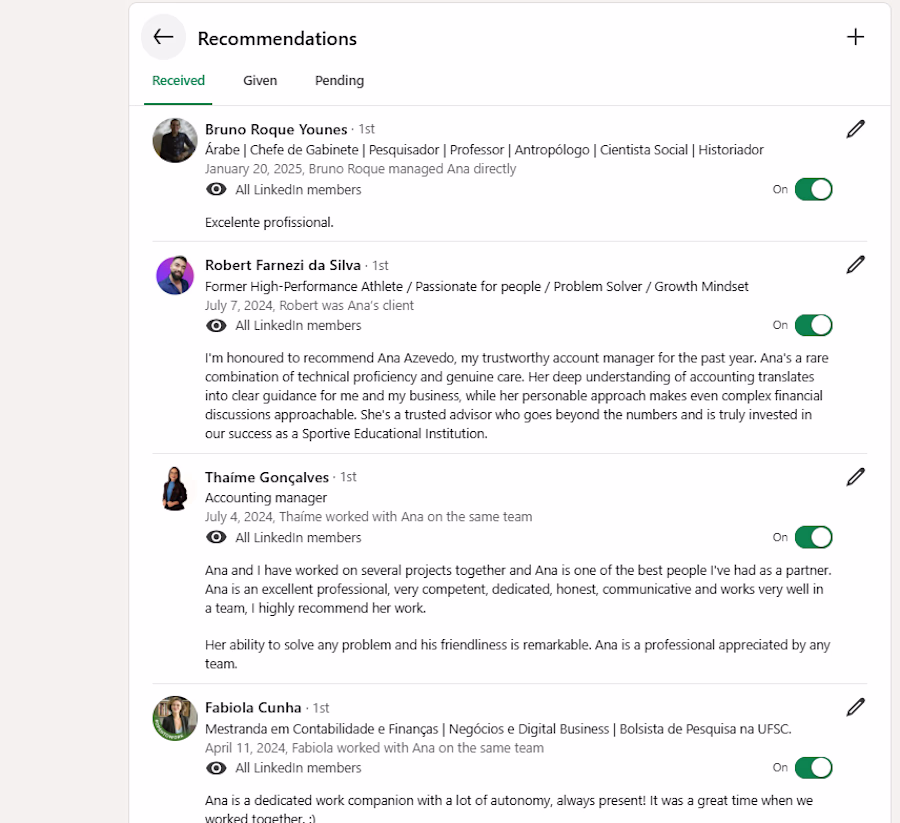The image size is (900, 823).
Task: Click eye visibility icon under Robert's recommendation
Action: 216,326
